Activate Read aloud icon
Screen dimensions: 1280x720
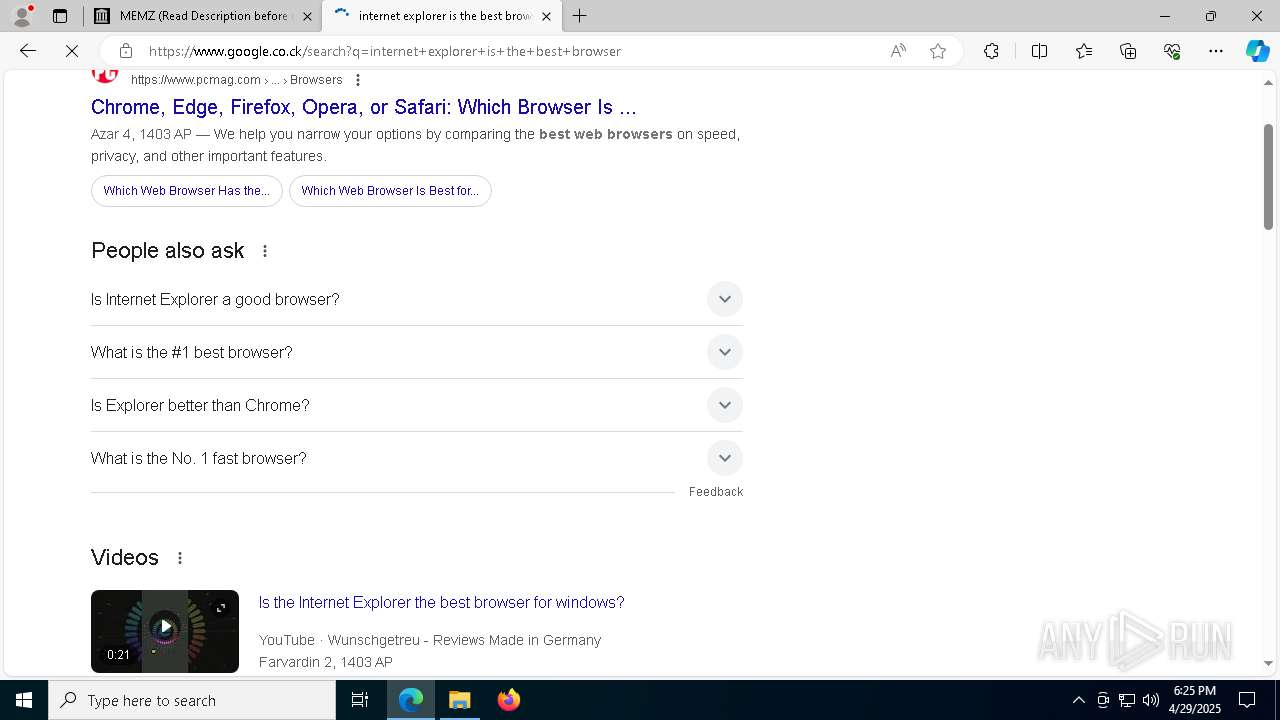[898, 51]
